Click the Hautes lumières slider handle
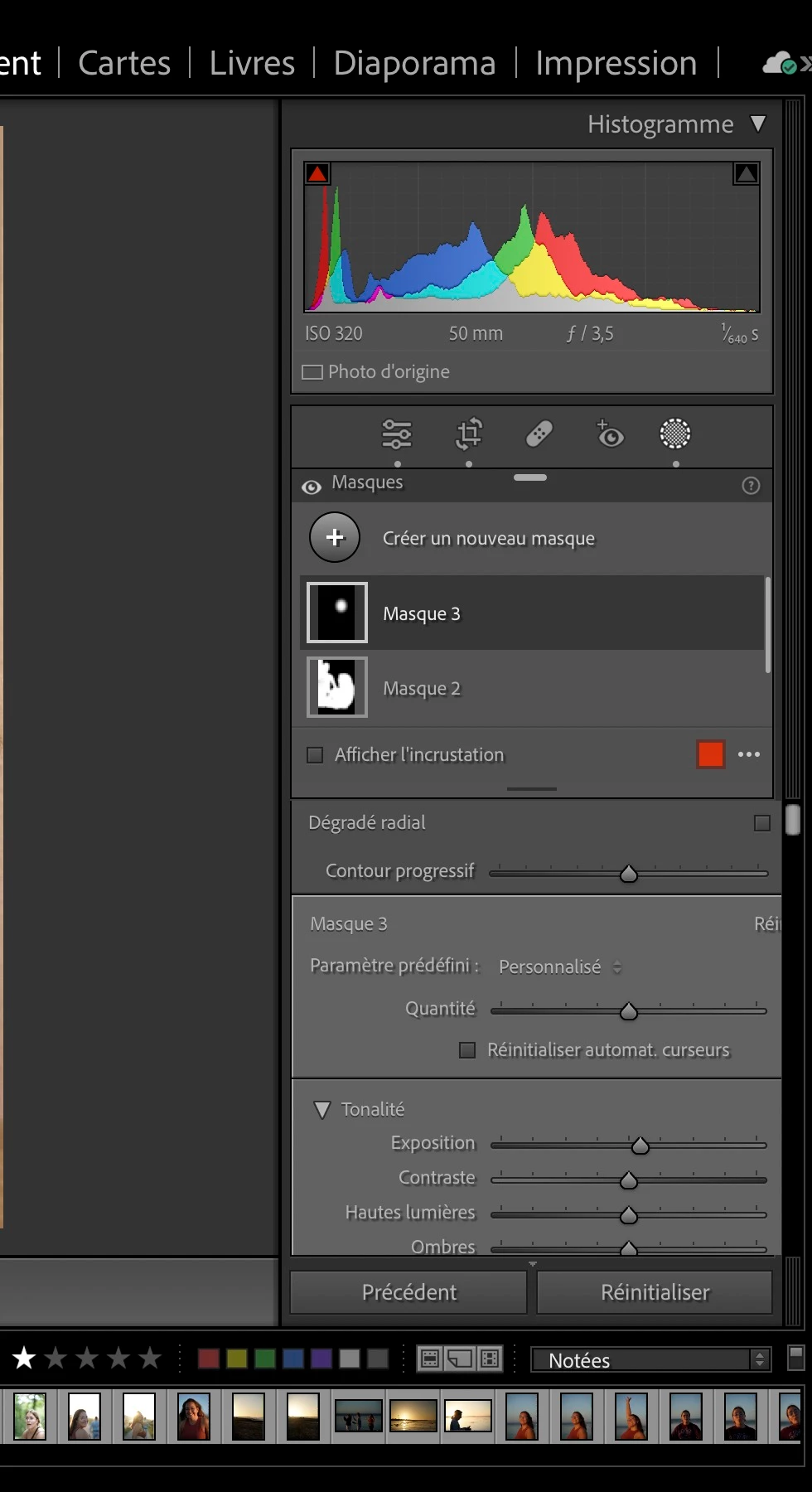 [629, 1215]
